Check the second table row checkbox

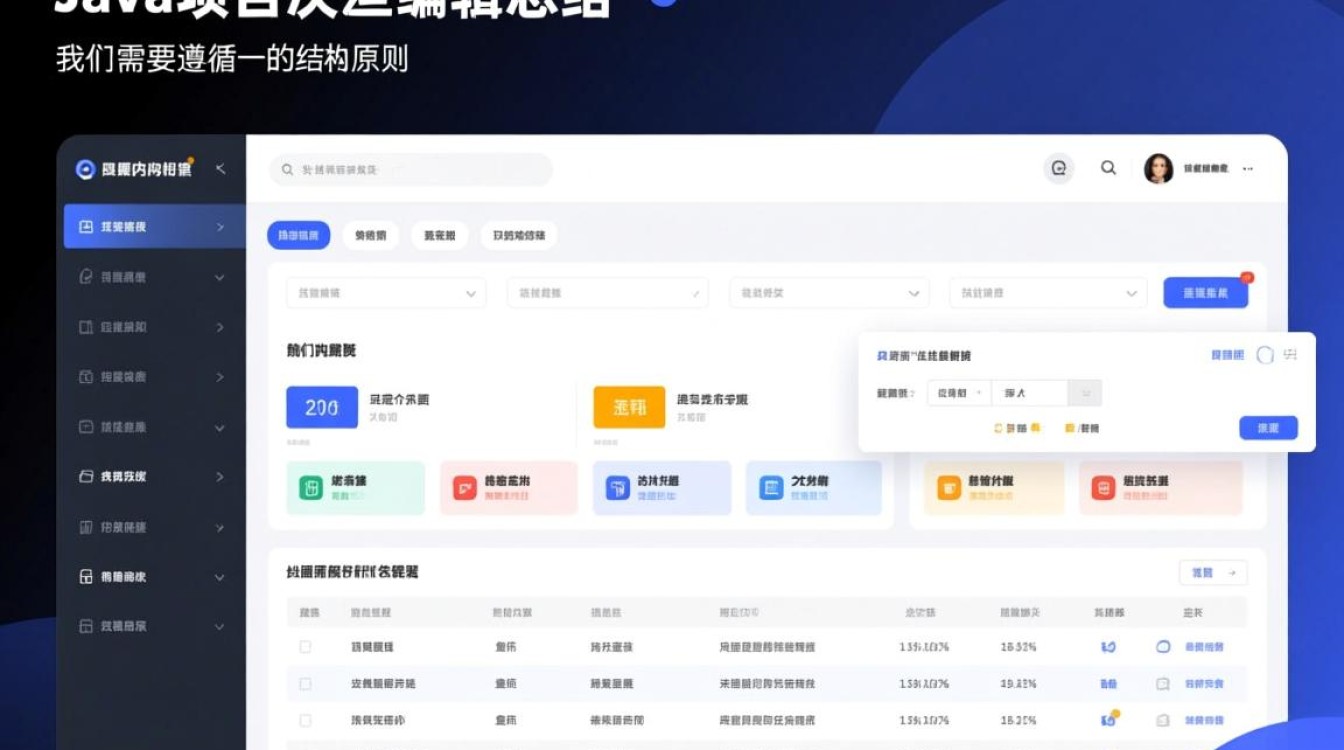pyautogui.click(x=305, y=683)
